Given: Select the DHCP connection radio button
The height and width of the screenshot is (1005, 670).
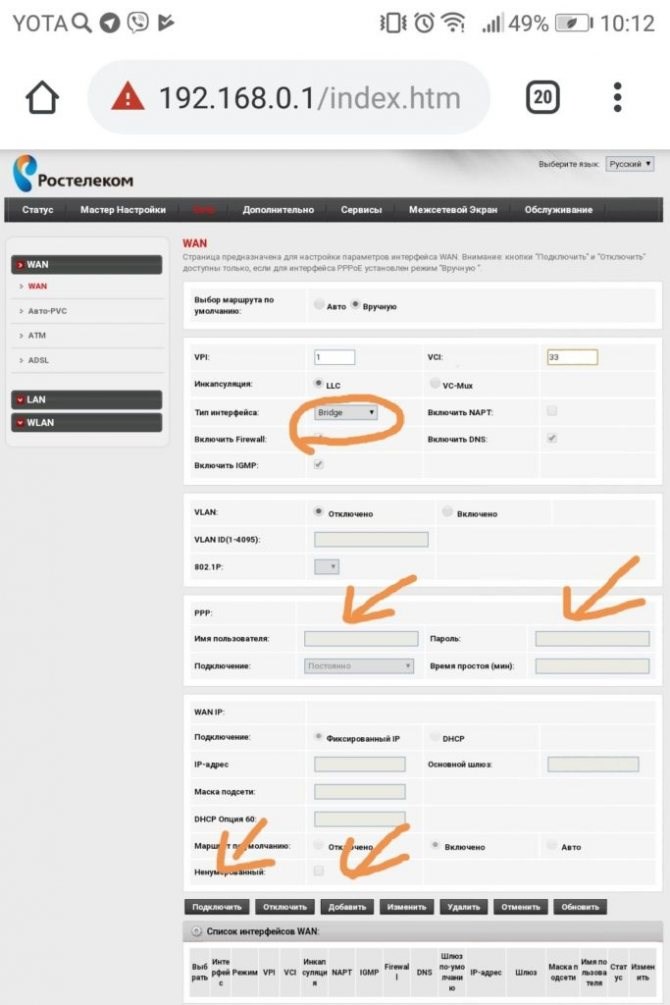Looking at the screenshot, I should click(x=435, y=737).
